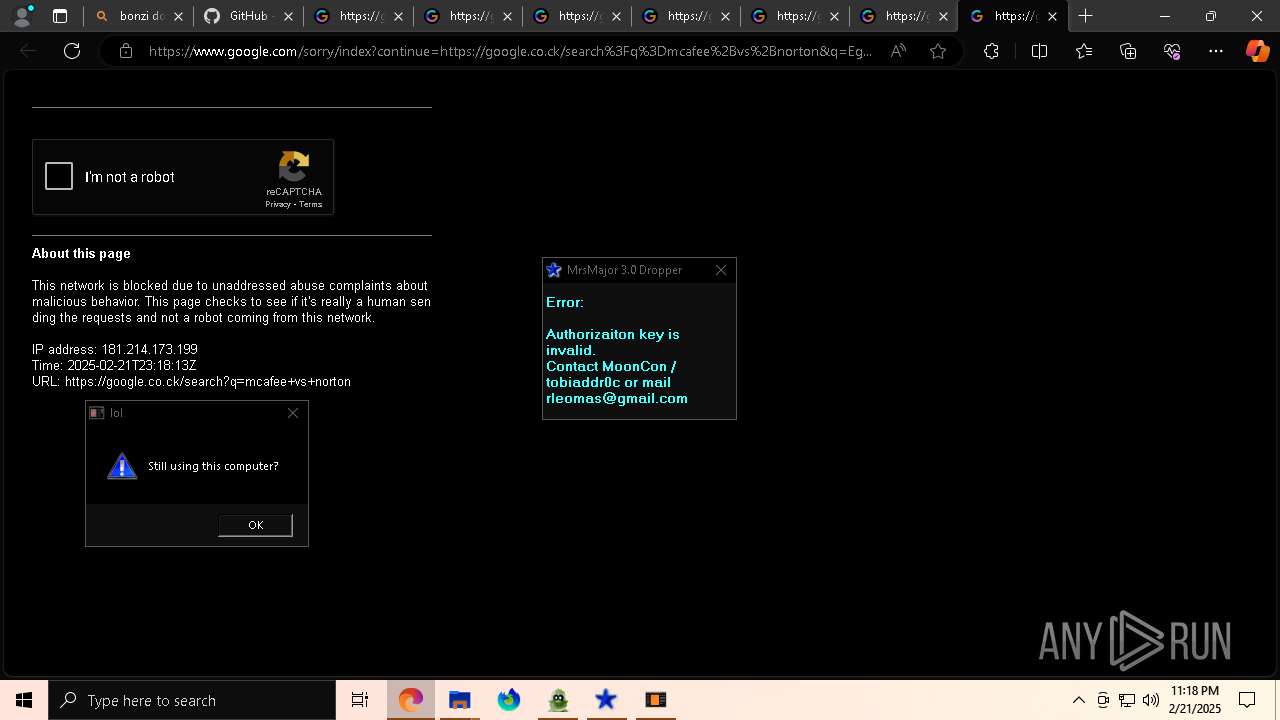Click the taskbar search box

point(192,700)
